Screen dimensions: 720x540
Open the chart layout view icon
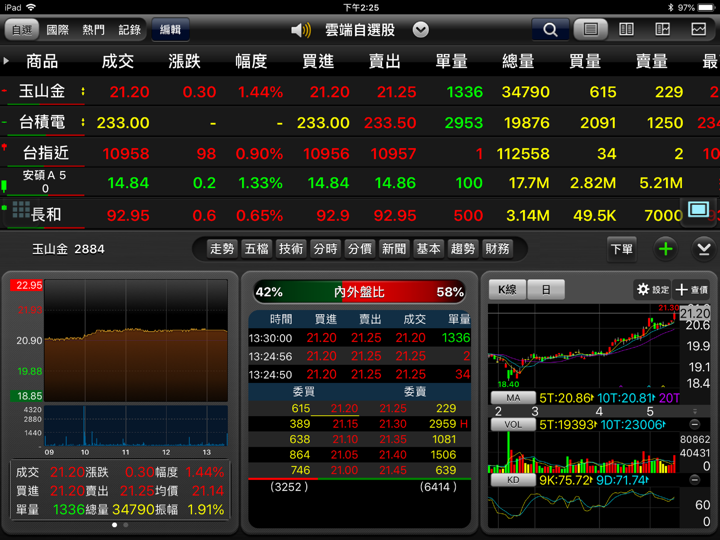pyautogui.click(x=698, y=30)
